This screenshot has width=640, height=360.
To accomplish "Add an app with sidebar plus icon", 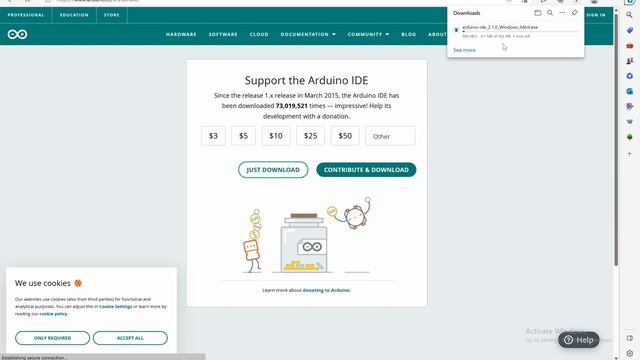I will 629,153.
